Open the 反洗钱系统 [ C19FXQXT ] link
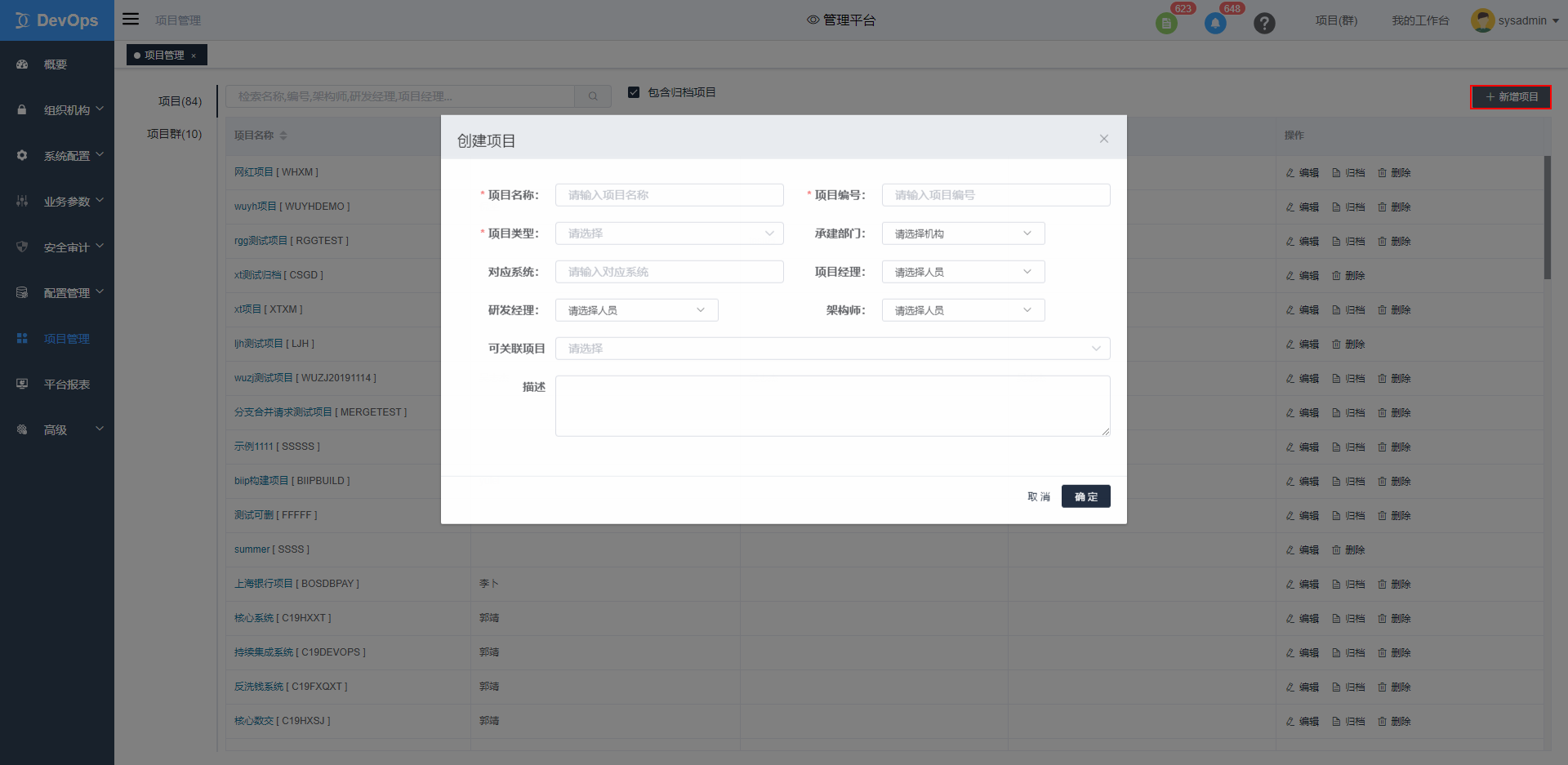The image size is (1568, 765). point(291,687)
